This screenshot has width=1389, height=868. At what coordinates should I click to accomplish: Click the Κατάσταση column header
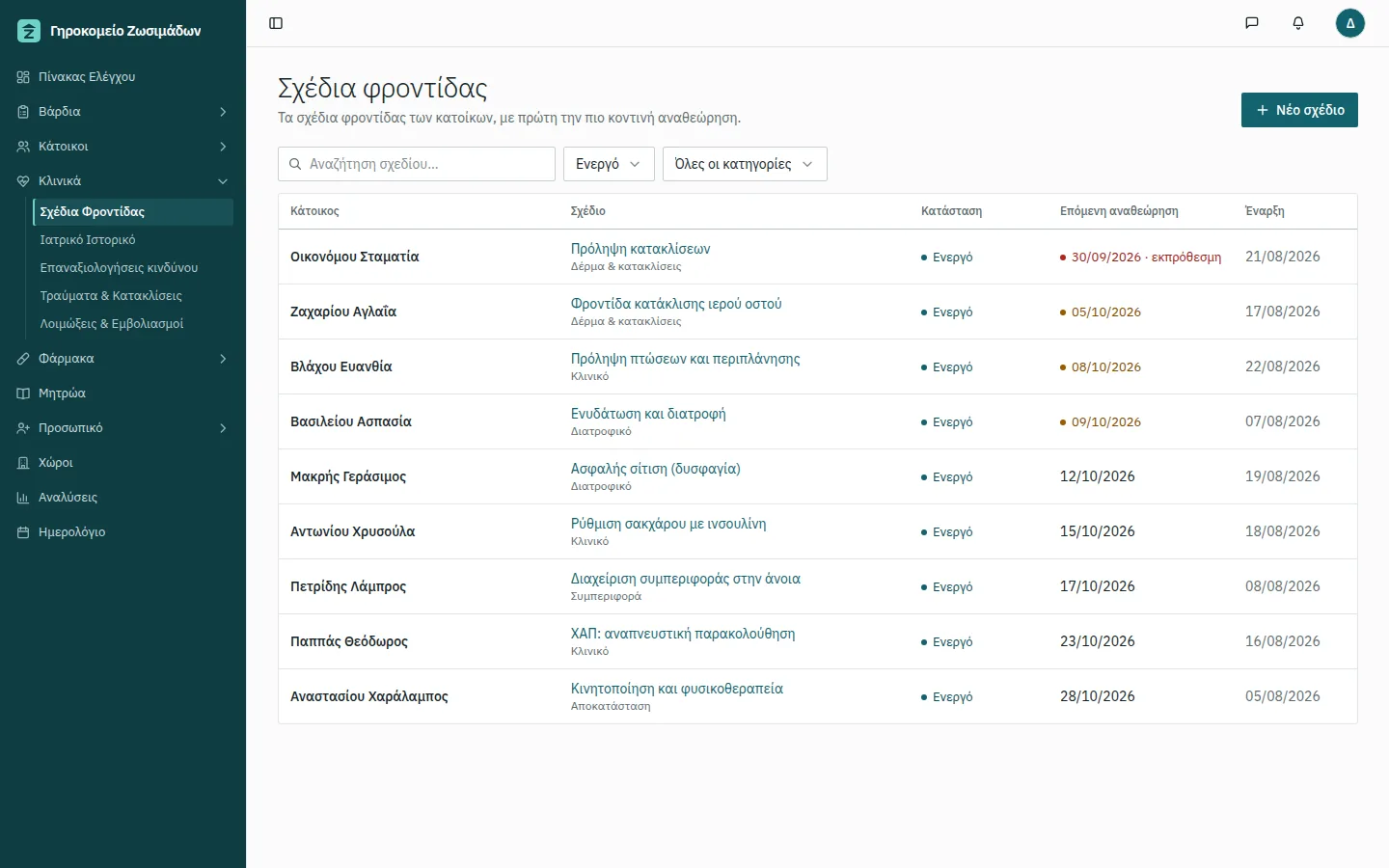[951, 211]
